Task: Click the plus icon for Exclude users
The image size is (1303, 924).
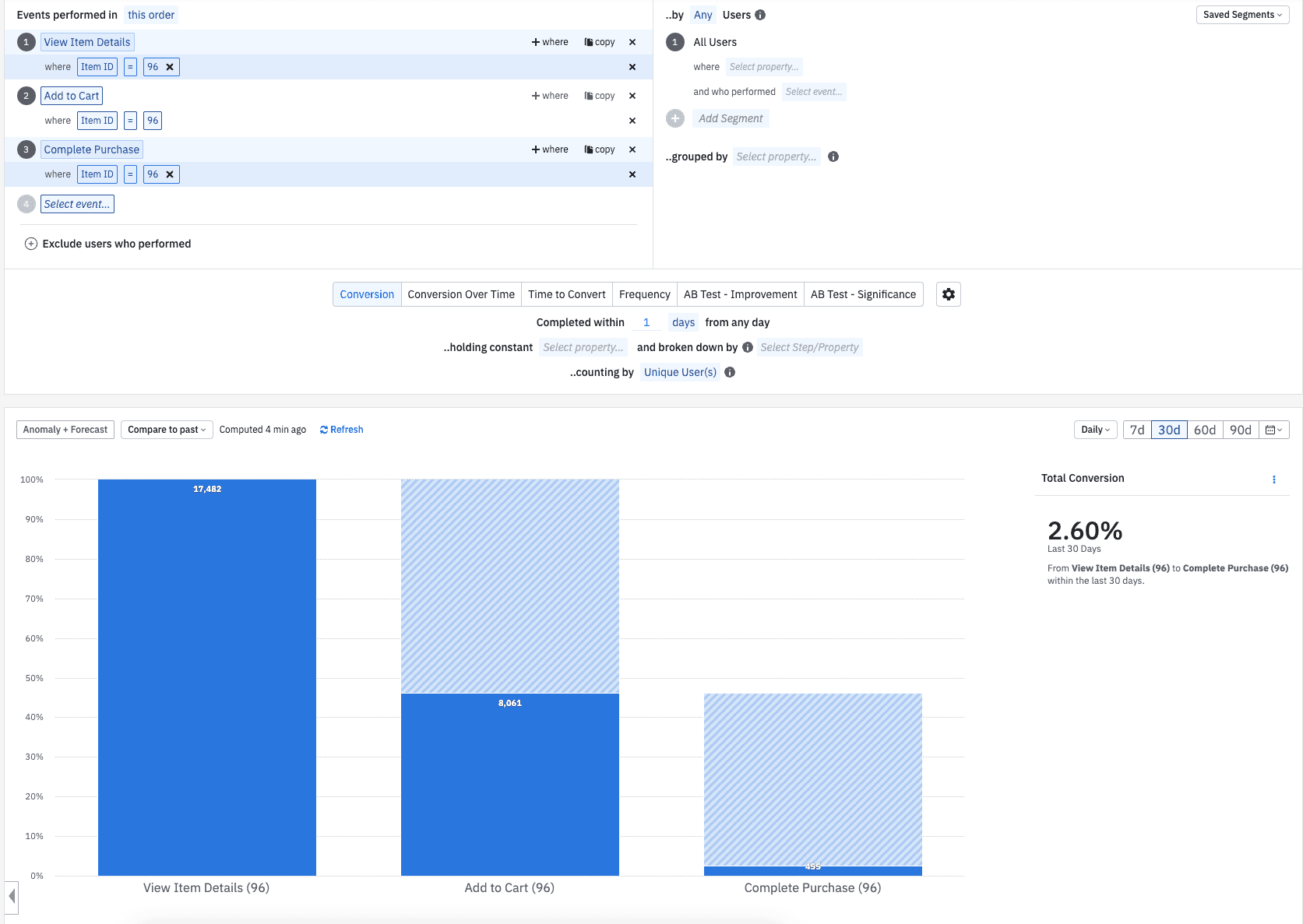Action: pos(31,244)
